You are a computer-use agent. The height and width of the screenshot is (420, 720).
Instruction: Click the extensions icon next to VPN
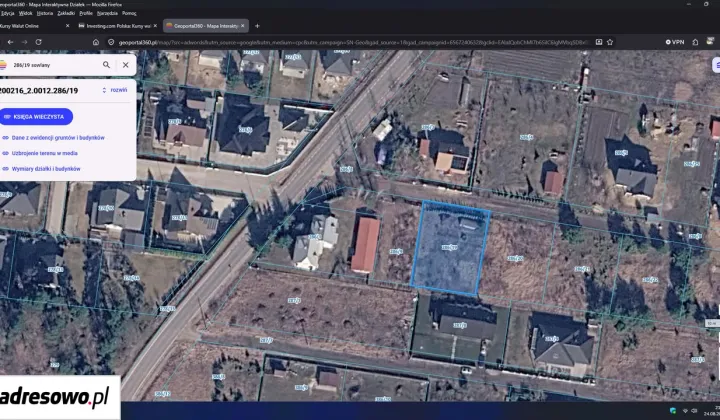click(695, 42)
